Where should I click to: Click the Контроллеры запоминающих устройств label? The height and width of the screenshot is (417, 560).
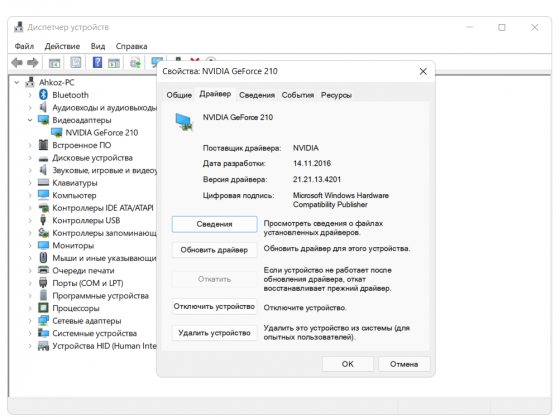click(104, 233)
